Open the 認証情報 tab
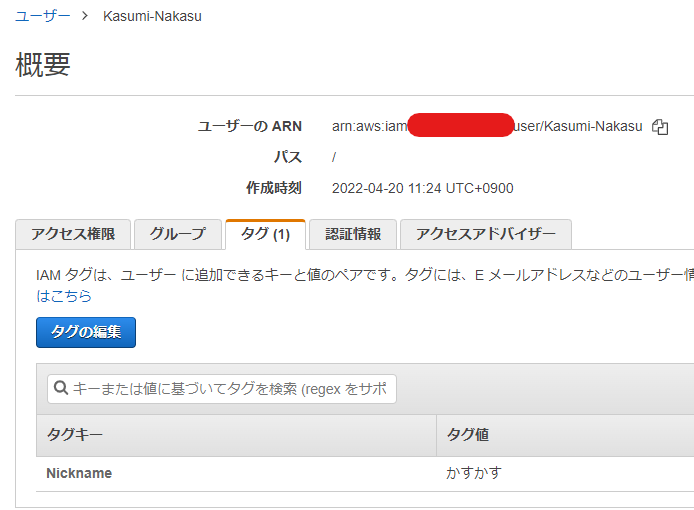The height and width of the screenshot is (510, 694). tap(353, 234)
